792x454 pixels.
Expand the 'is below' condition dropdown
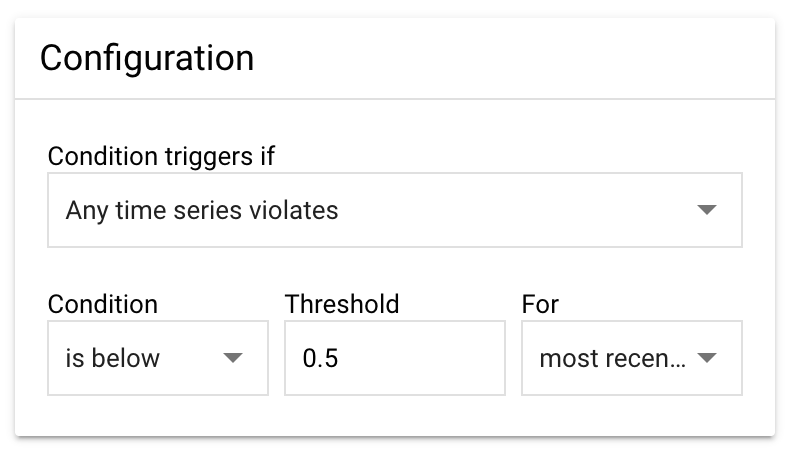pos(157,357)
